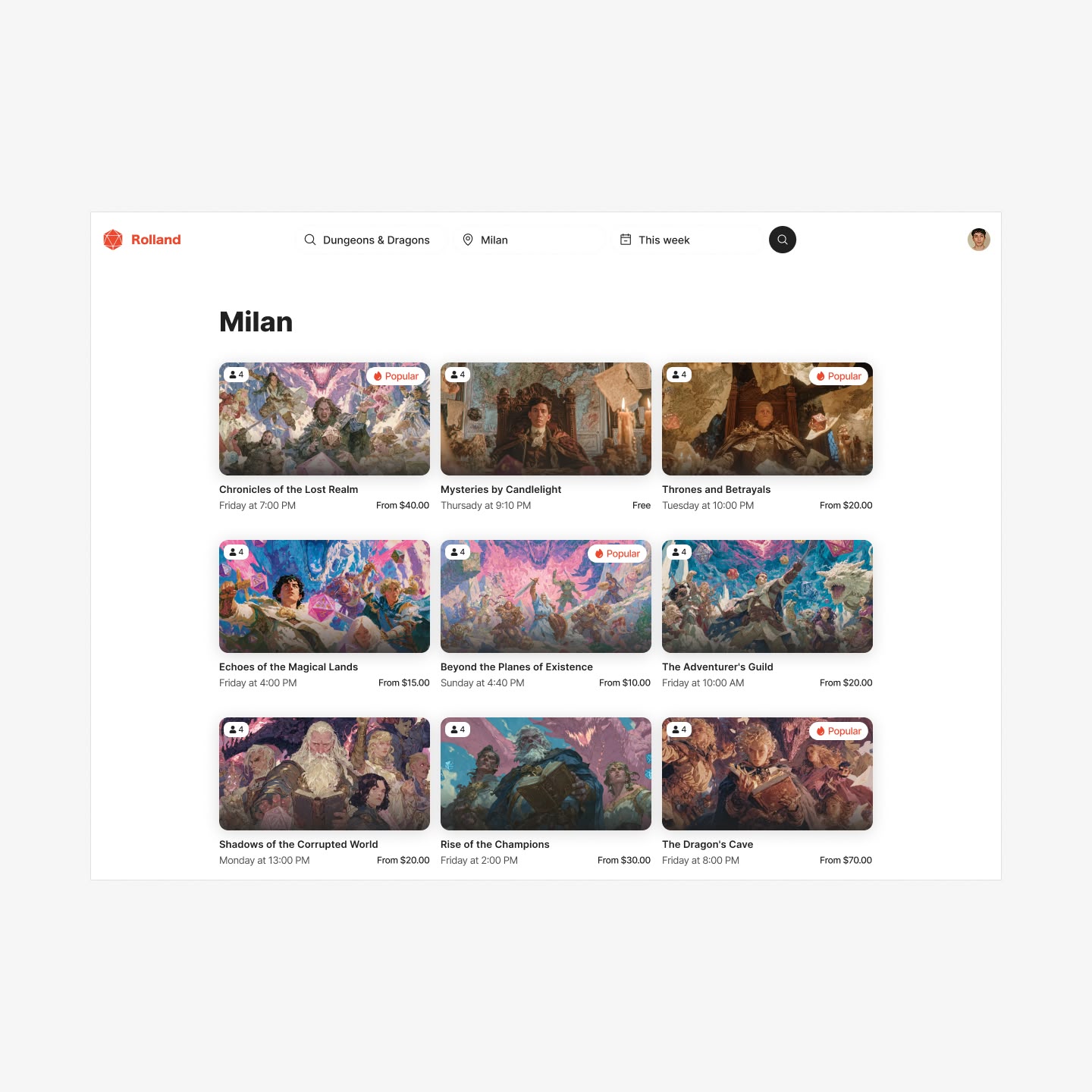Open The Dragon's Cave thumbnail
Image resolution: width=1092 pixels, height=1092 pixels.
(767, 773)
